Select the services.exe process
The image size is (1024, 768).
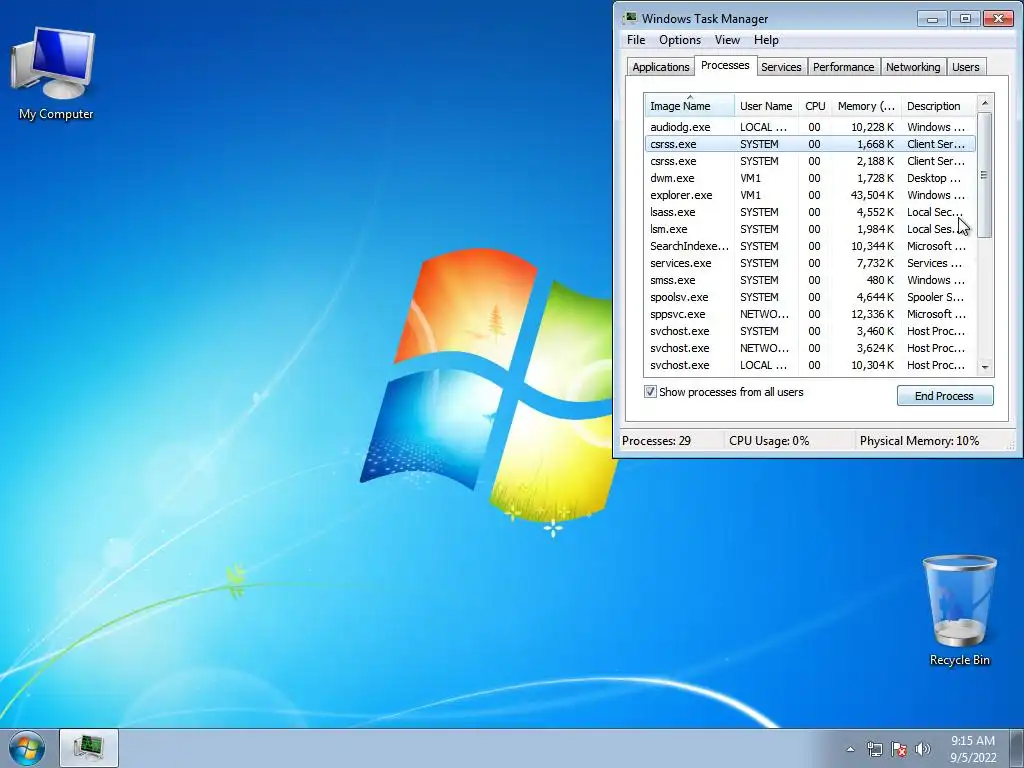coord(810,263)
